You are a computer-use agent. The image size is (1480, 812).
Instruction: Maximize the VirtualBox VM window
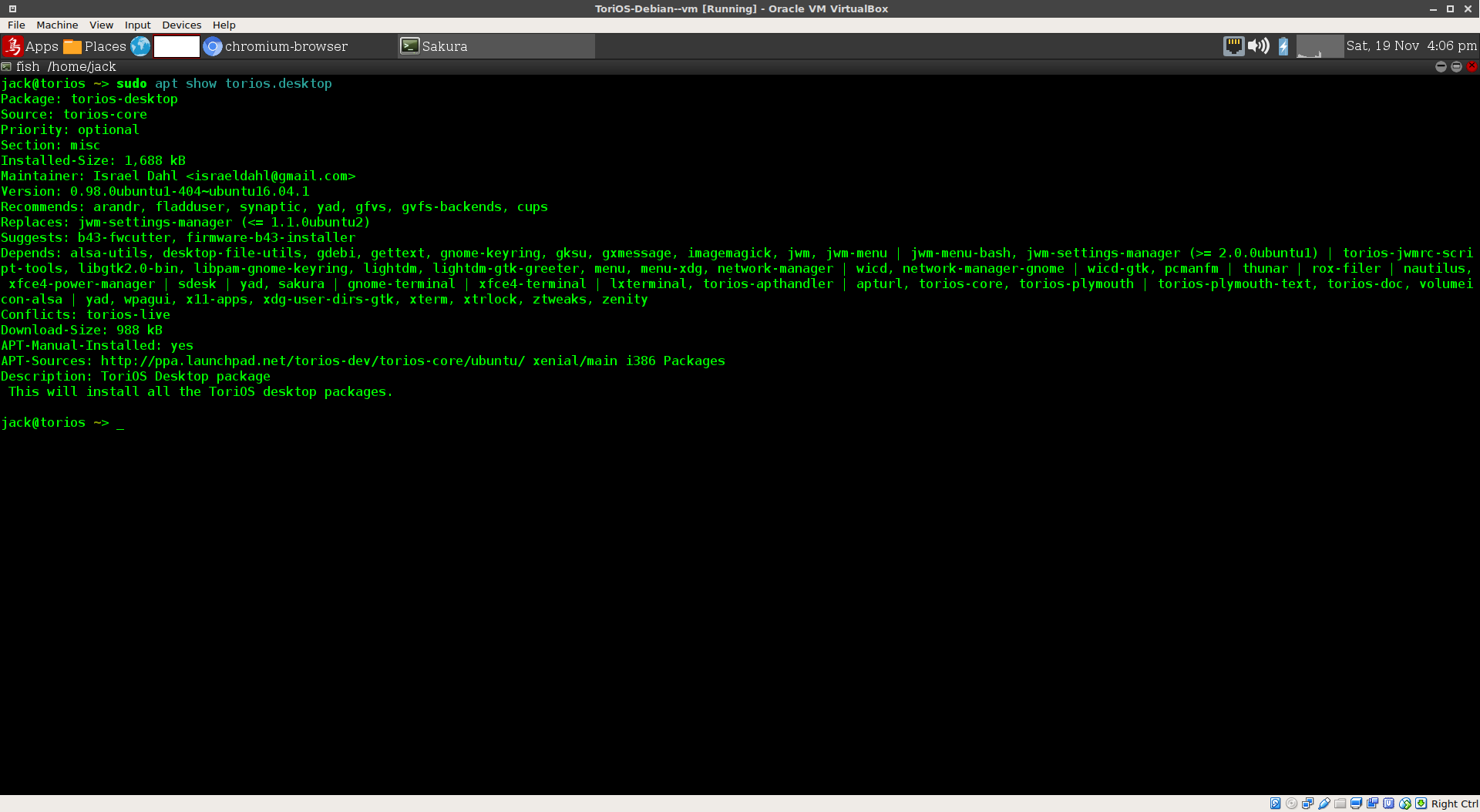(x=1450, y=8)
